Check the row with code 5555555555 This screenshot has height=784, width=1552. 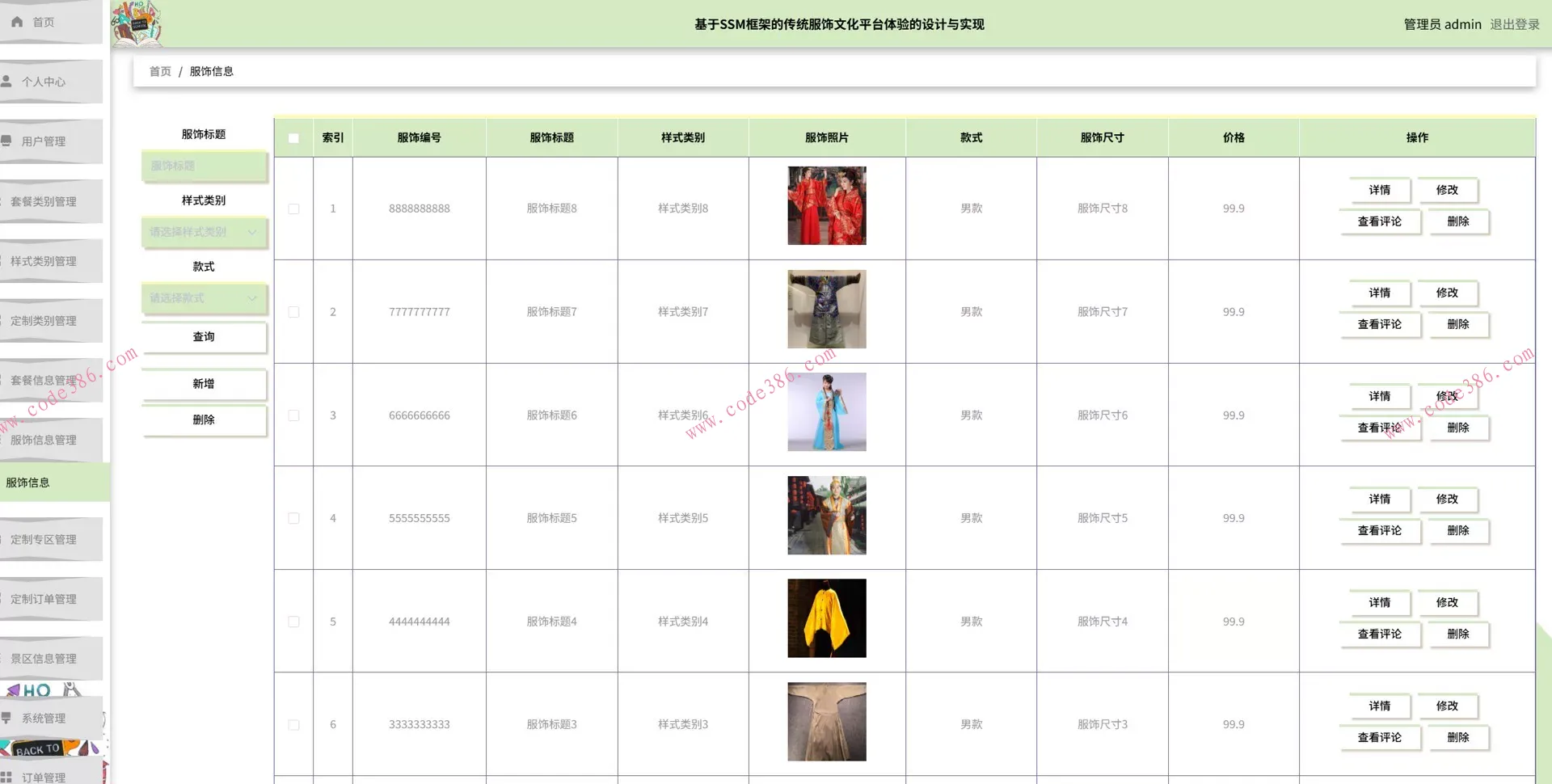click(x=293, y=518)
